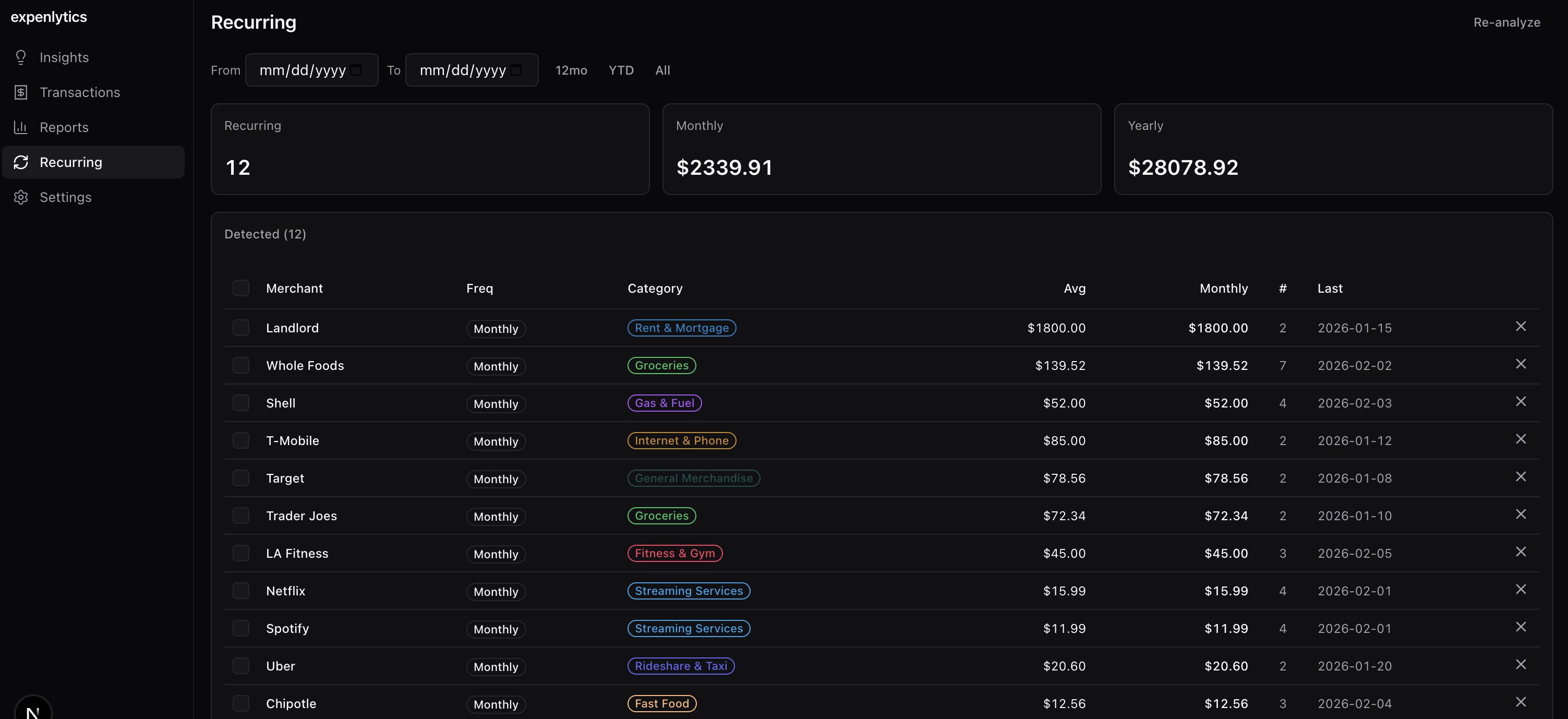Dismiss the Netflix recurring entry

click(1521, 589)
